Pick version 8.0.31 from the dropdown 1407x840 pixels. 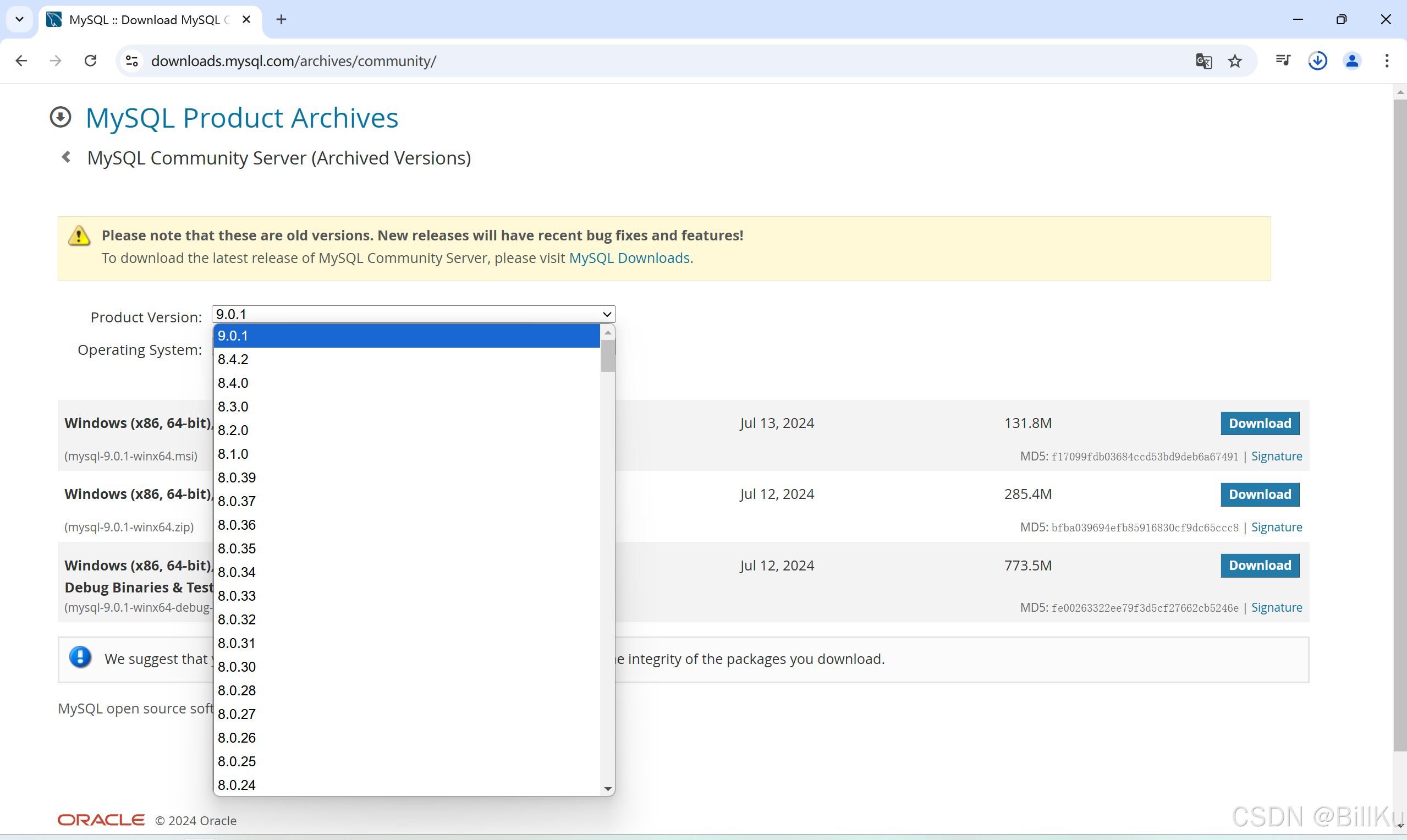pyautogui.click(x=406, y=644)
